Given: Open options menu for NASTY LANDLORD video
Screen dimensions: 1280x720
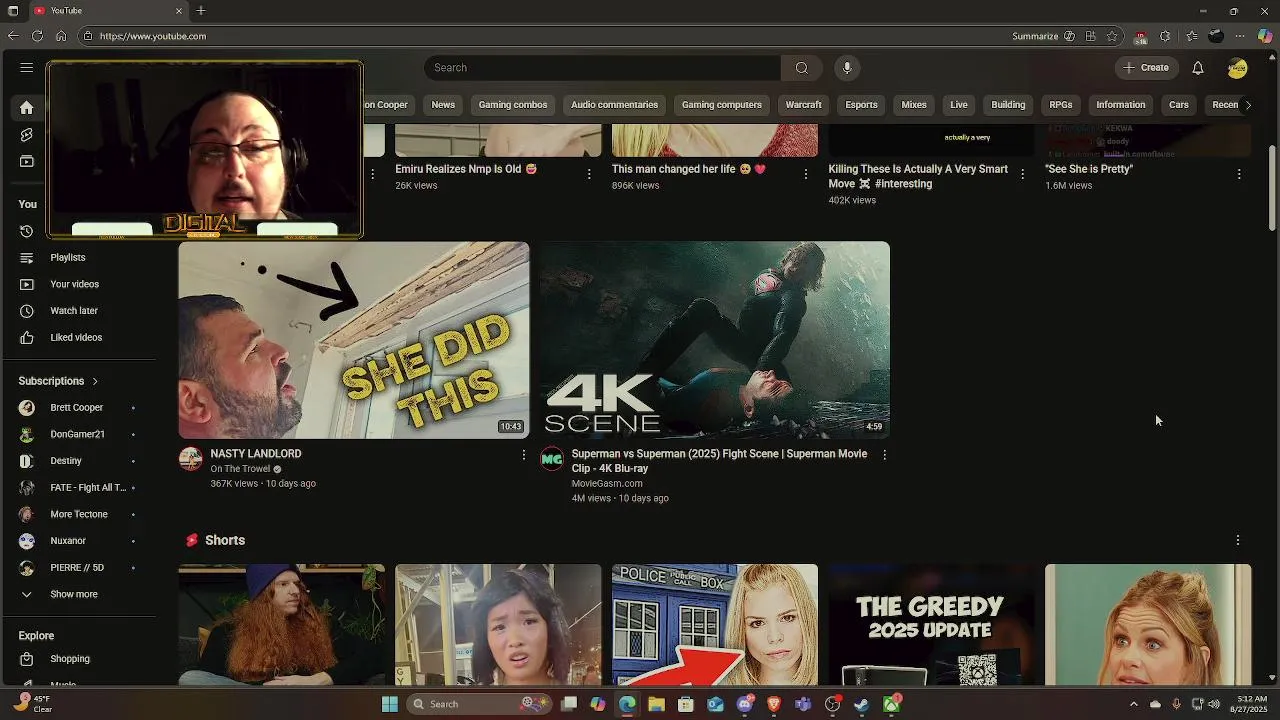Looking at the screenshot, I should tap(523, 455).
